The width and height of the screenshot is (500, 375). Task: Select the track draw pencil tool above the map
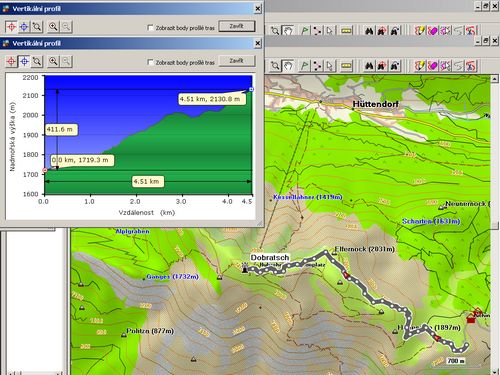pyautogui.click(x=420, y=66)
